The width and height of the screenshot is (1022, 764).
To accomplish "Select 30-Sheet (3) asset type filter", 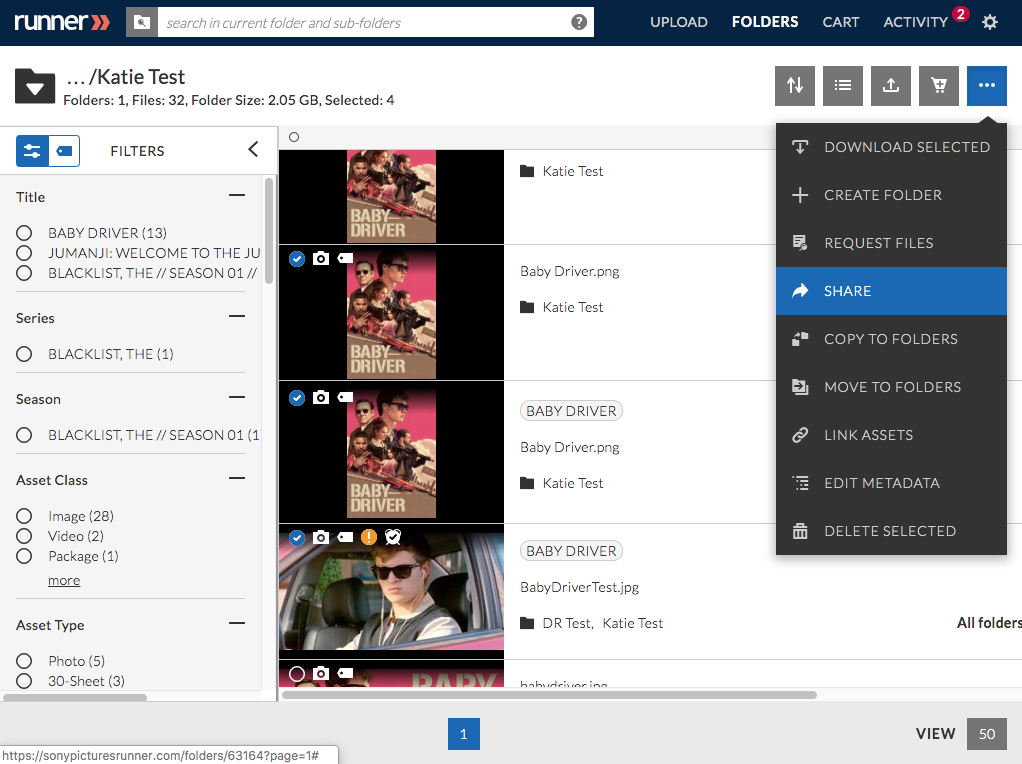I will pyautogui.click(x=24, y=681).
